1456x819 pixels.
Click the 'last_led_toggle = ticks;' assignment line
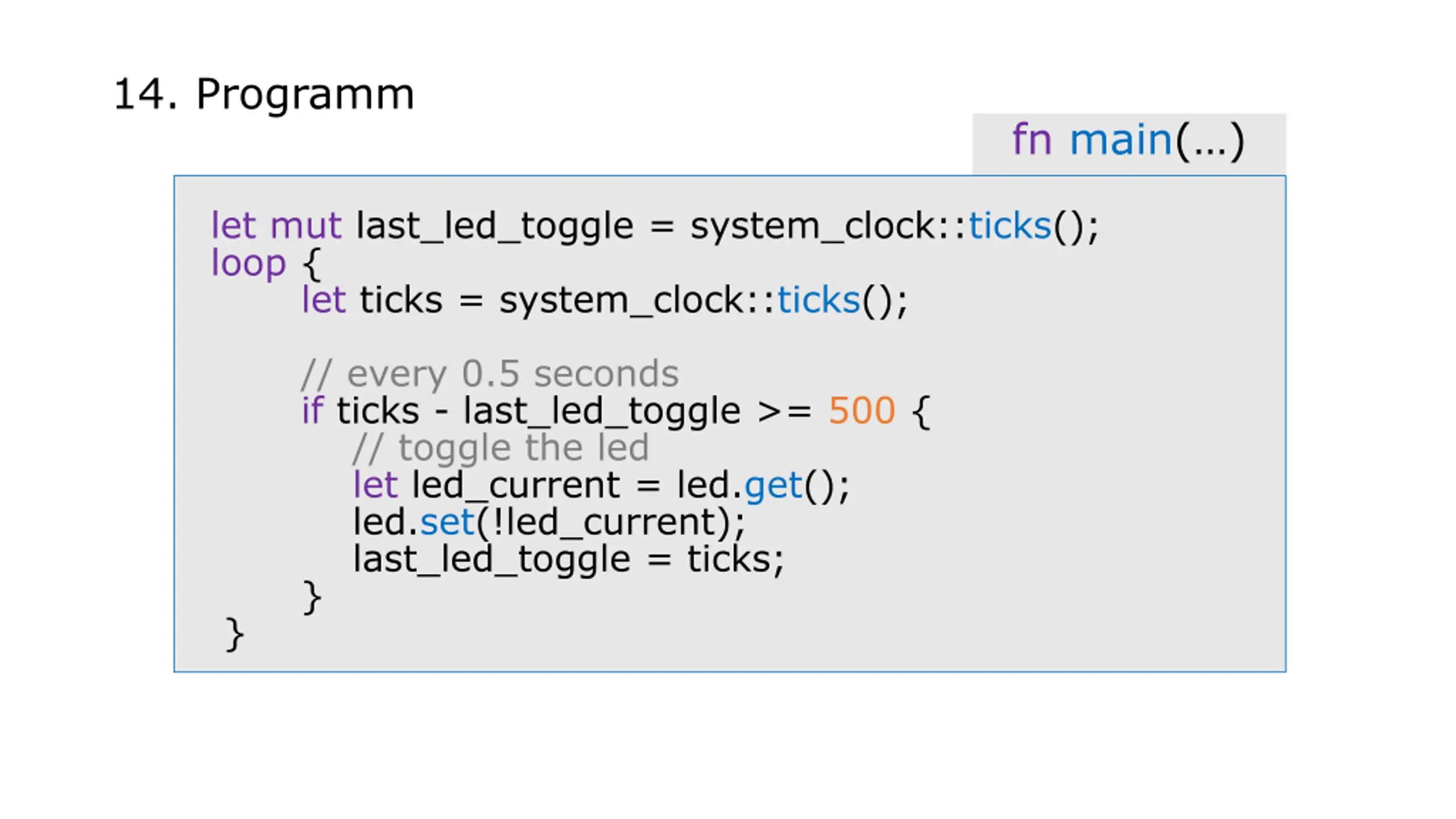click(x=568, y=560)
